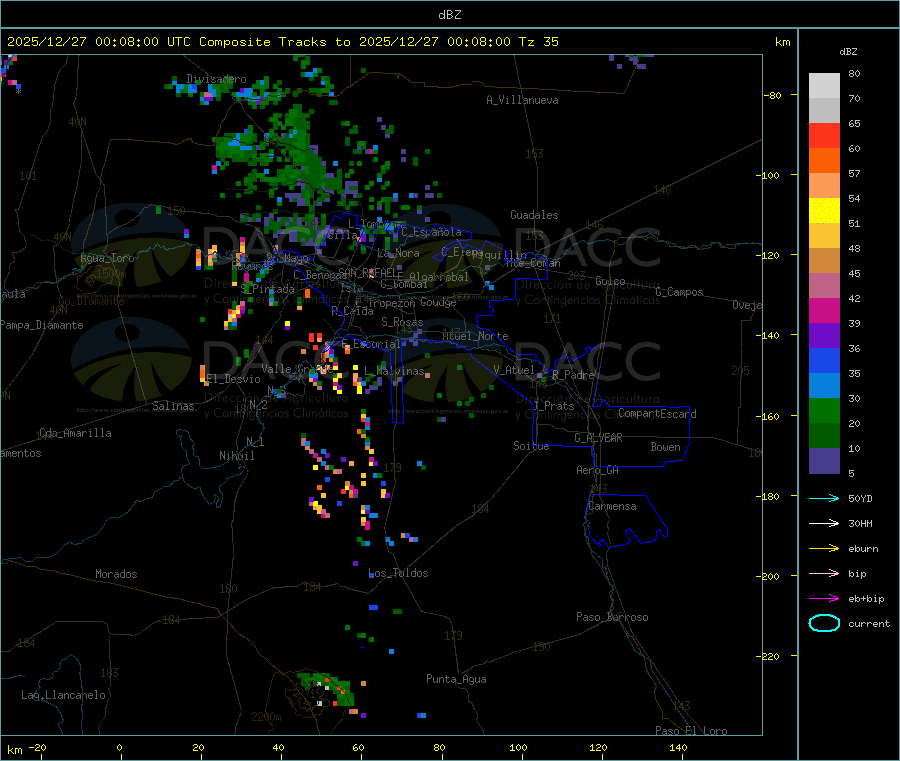The width and height of the screenshot is (900, 761).
Task: Click the blue 35 dBZ legend swatch
Action: coord(824,360)
